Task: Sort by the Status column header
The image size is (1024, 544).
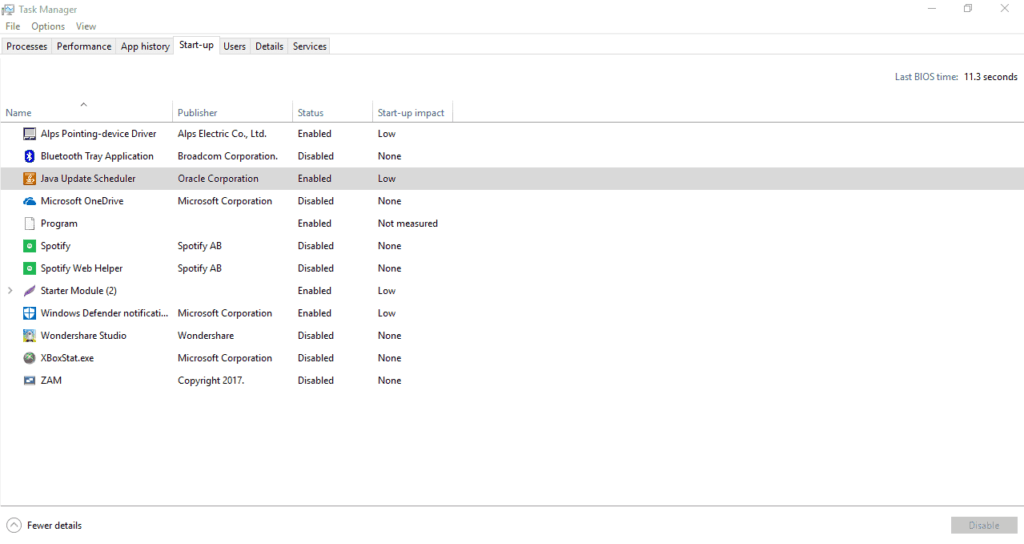Action: pyautogui.click(x=332, y=112)
